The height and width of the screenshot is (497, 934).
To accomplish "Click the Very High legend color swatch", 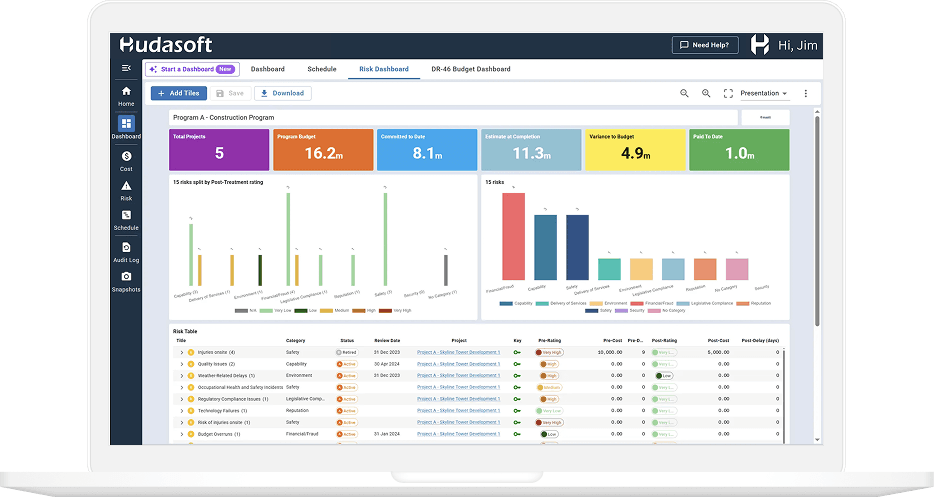I will point(387,311).
